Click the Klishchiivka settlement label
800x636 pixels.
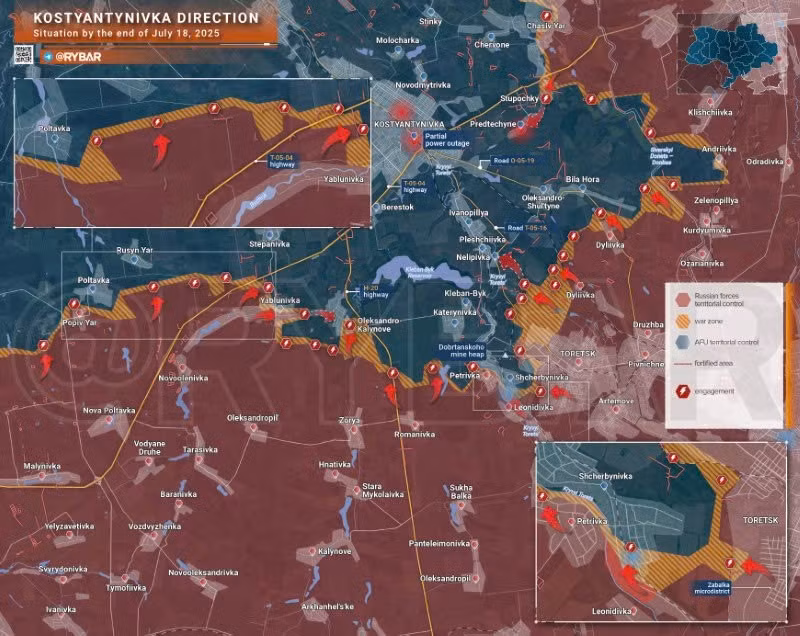click(710, 113)
